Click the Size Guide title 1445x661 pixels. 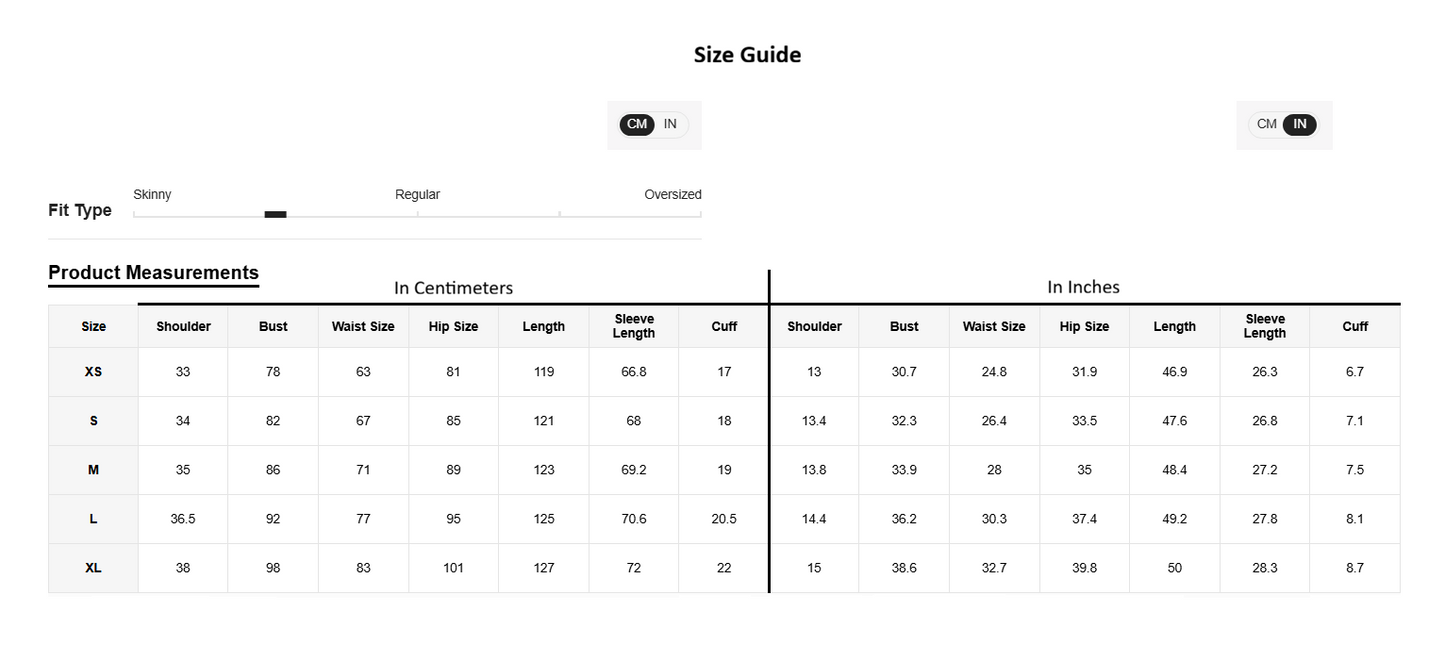[x=747, y=55]
